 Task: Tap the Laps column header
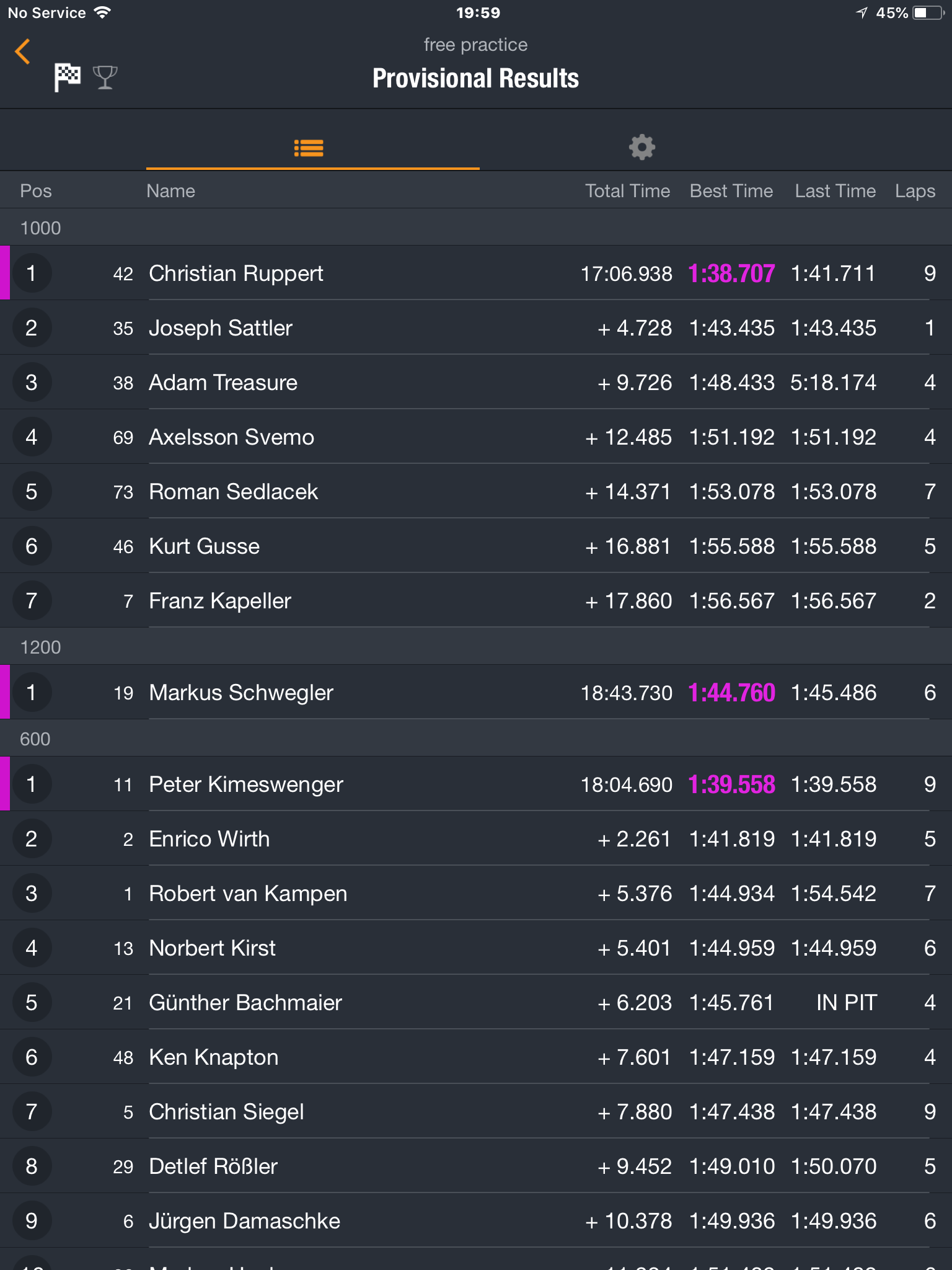pos(915,191)
